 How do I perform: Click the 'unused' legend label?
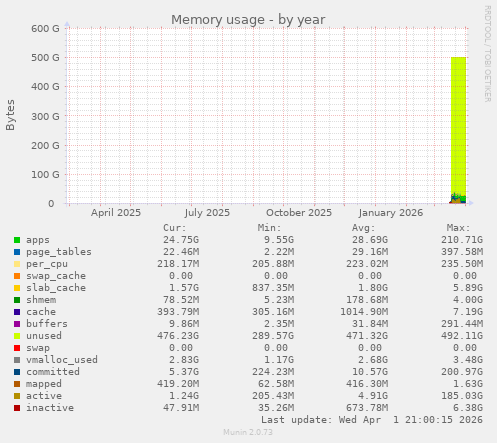pyautogui.click(x=44, y=336)
